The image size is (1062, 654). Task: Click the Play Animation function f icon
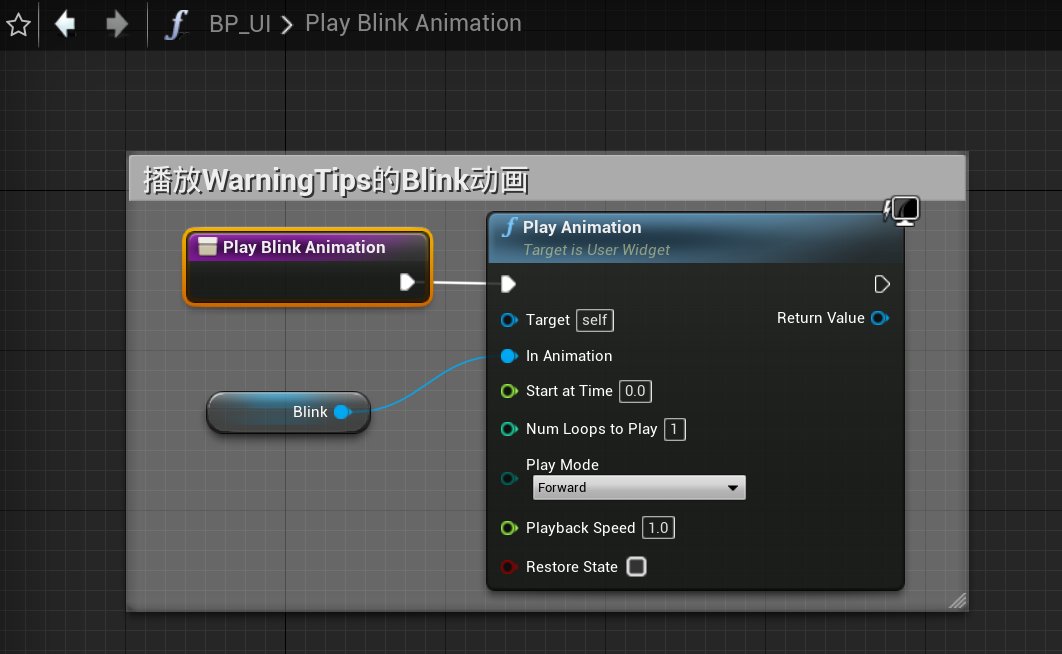pos(509,227)
